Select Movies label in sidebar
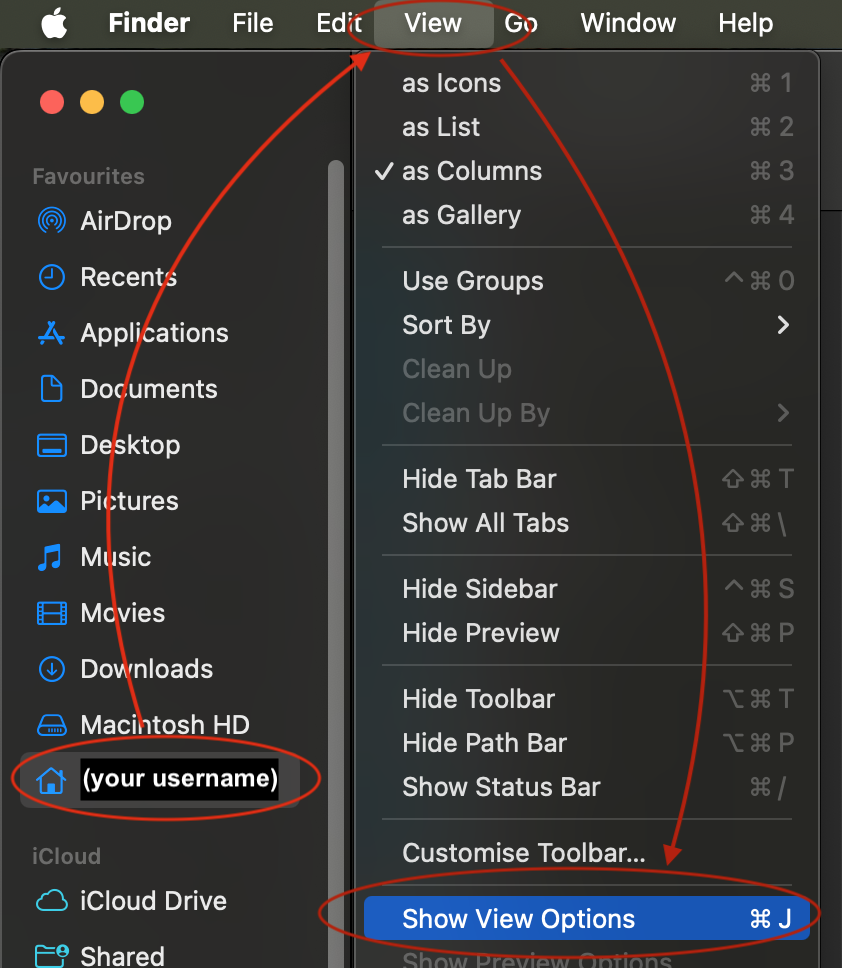Screen dimensions: 842x968 click(x=123, y=613)
